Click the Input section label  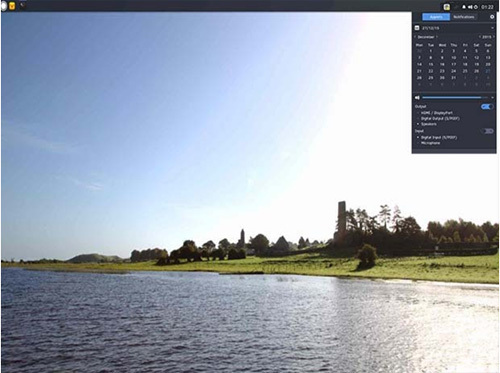pyautogui.click(x=419, y=131)
